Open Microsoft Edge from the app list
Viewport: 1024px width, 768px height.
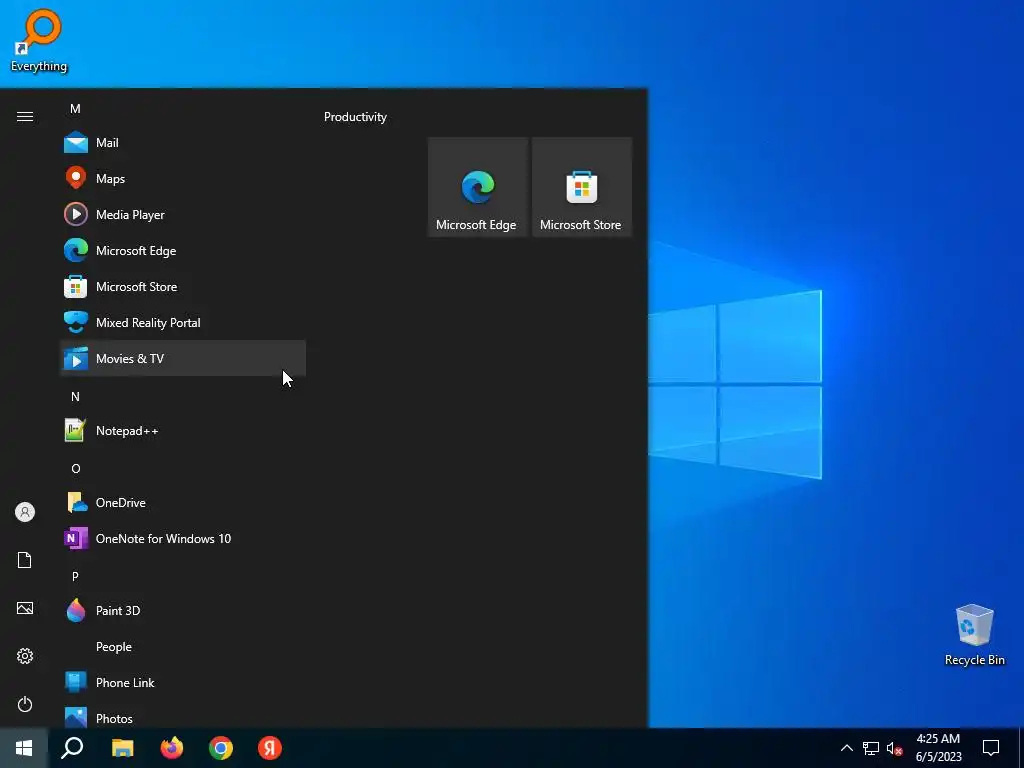tap(183, 250)
